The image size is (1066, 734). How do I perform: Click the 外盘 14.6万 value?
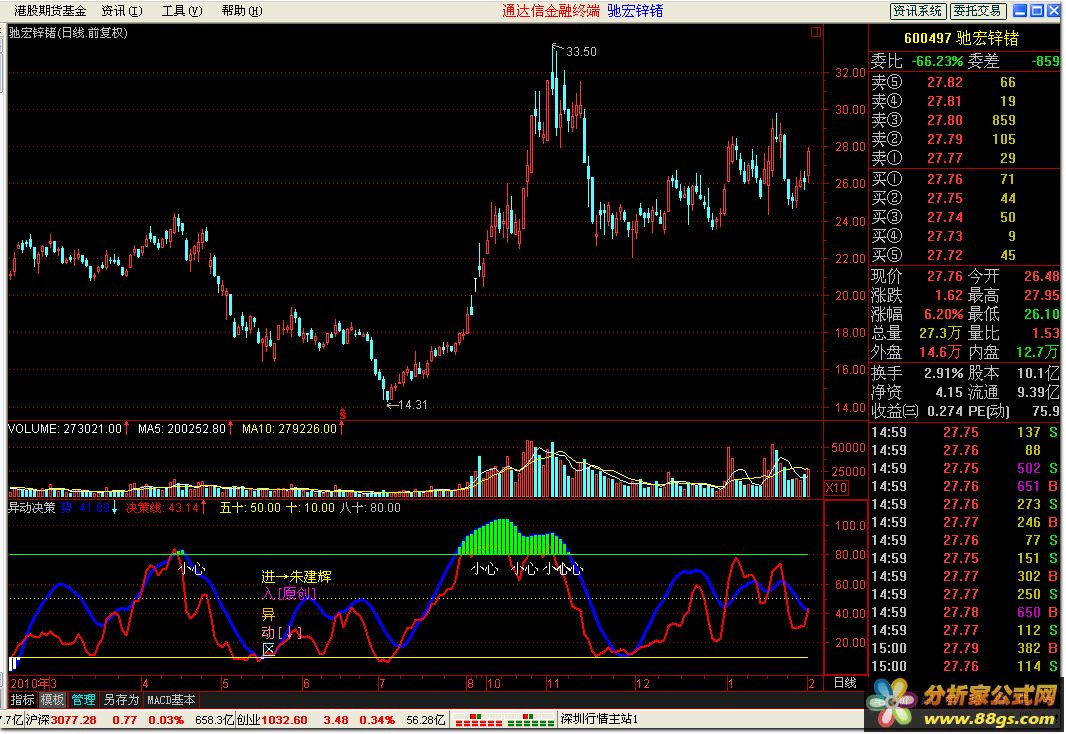tap(940, 353)
